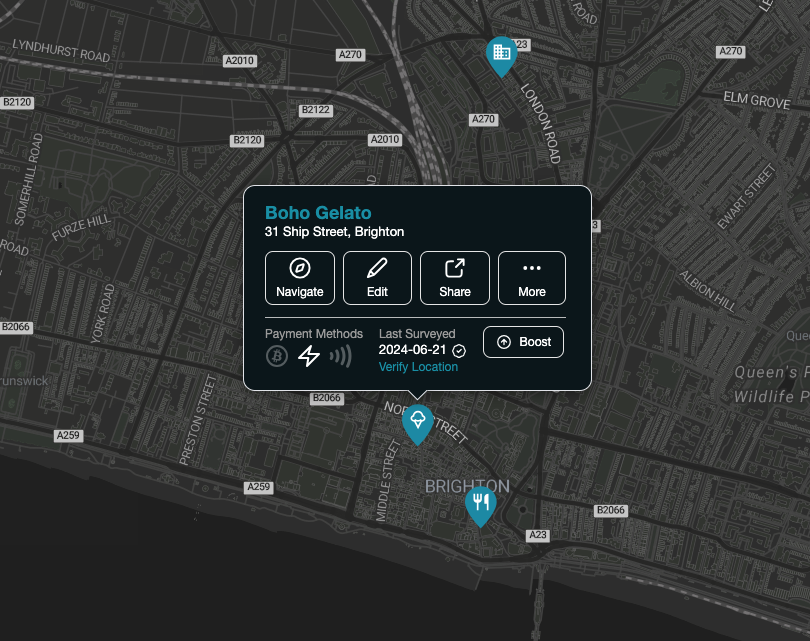Click the PRESTON STREET map label
This screenshot has width=810, height=641.
click(197, 420)
